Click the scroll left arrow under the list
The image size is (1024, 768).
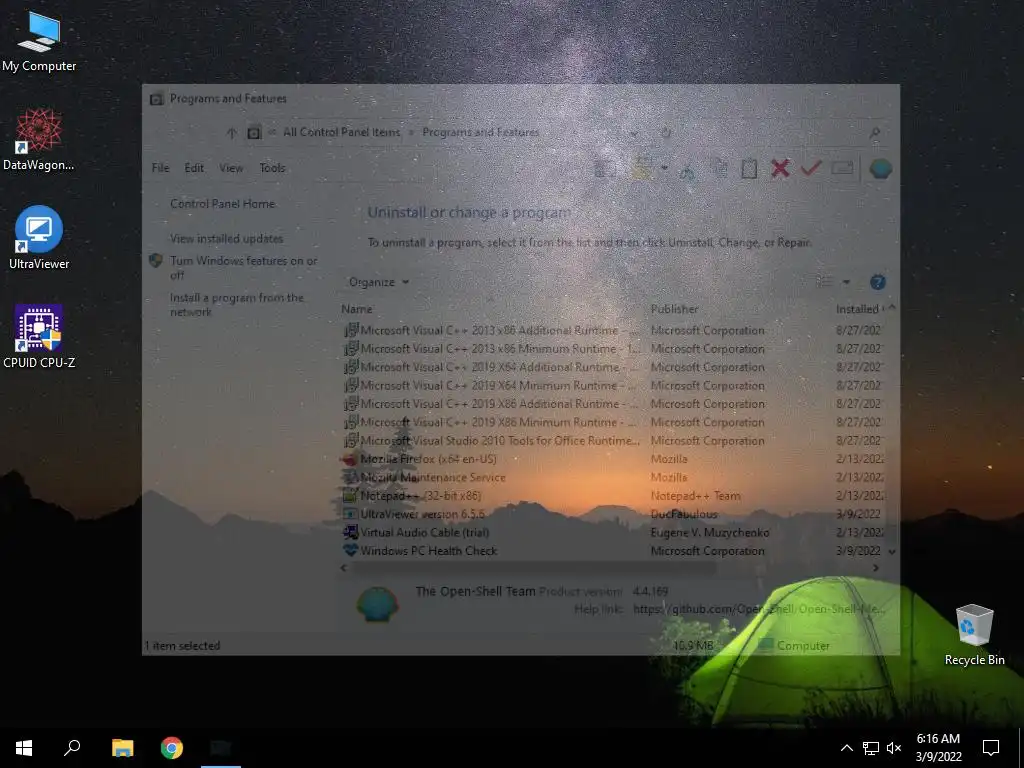point(344,568)
